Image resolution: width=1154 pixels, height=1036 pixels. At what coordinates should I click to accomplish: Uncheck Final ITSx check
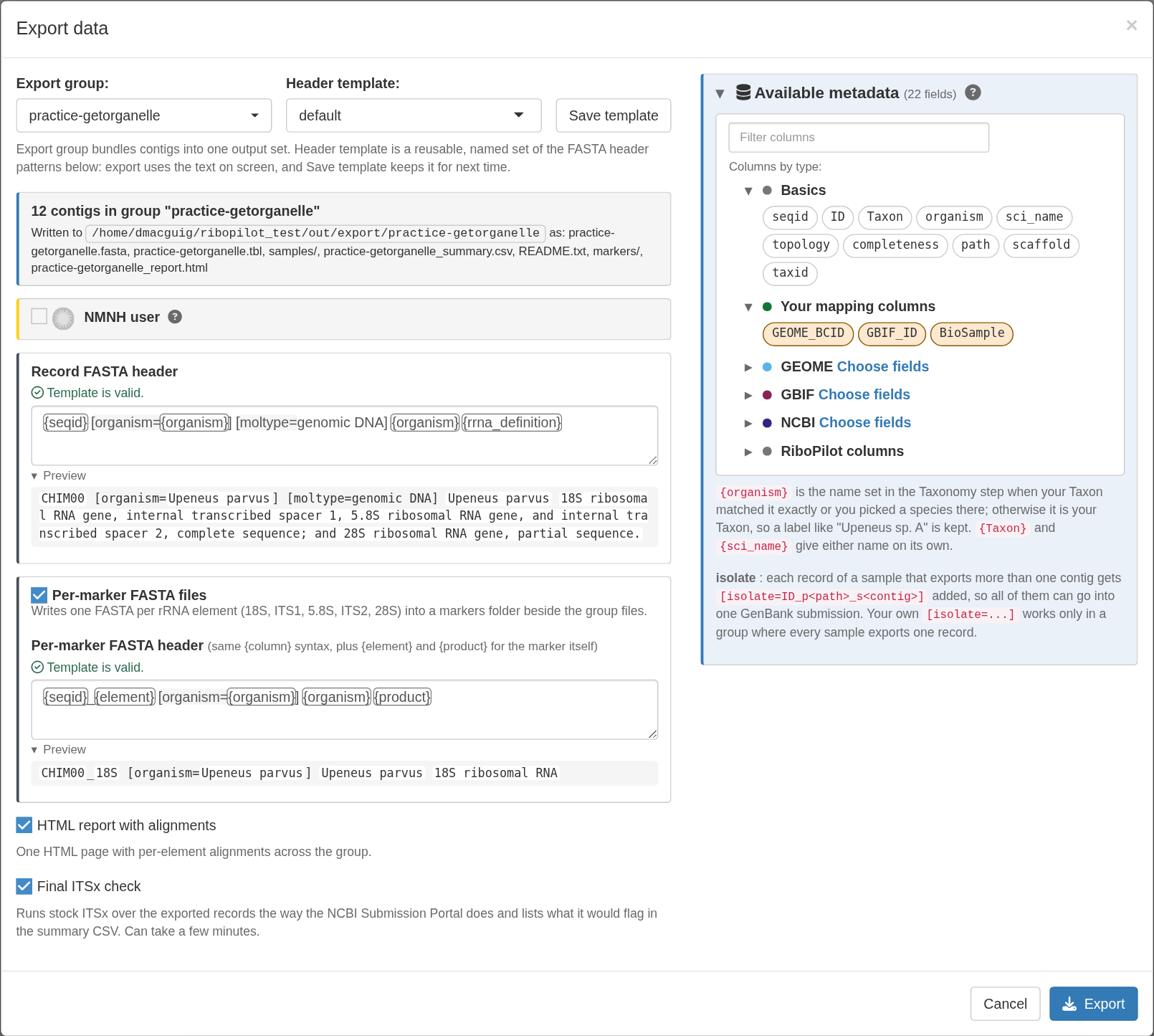24,886
